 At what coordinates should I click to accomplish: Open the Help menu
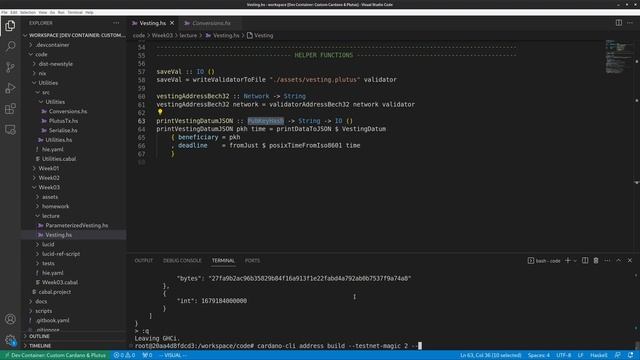[x=89, y=12]
